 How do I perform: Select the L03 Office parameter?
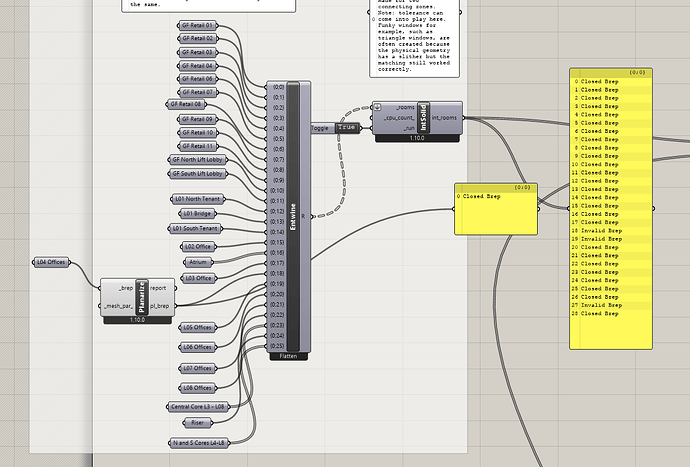click(x=198, y=278)
